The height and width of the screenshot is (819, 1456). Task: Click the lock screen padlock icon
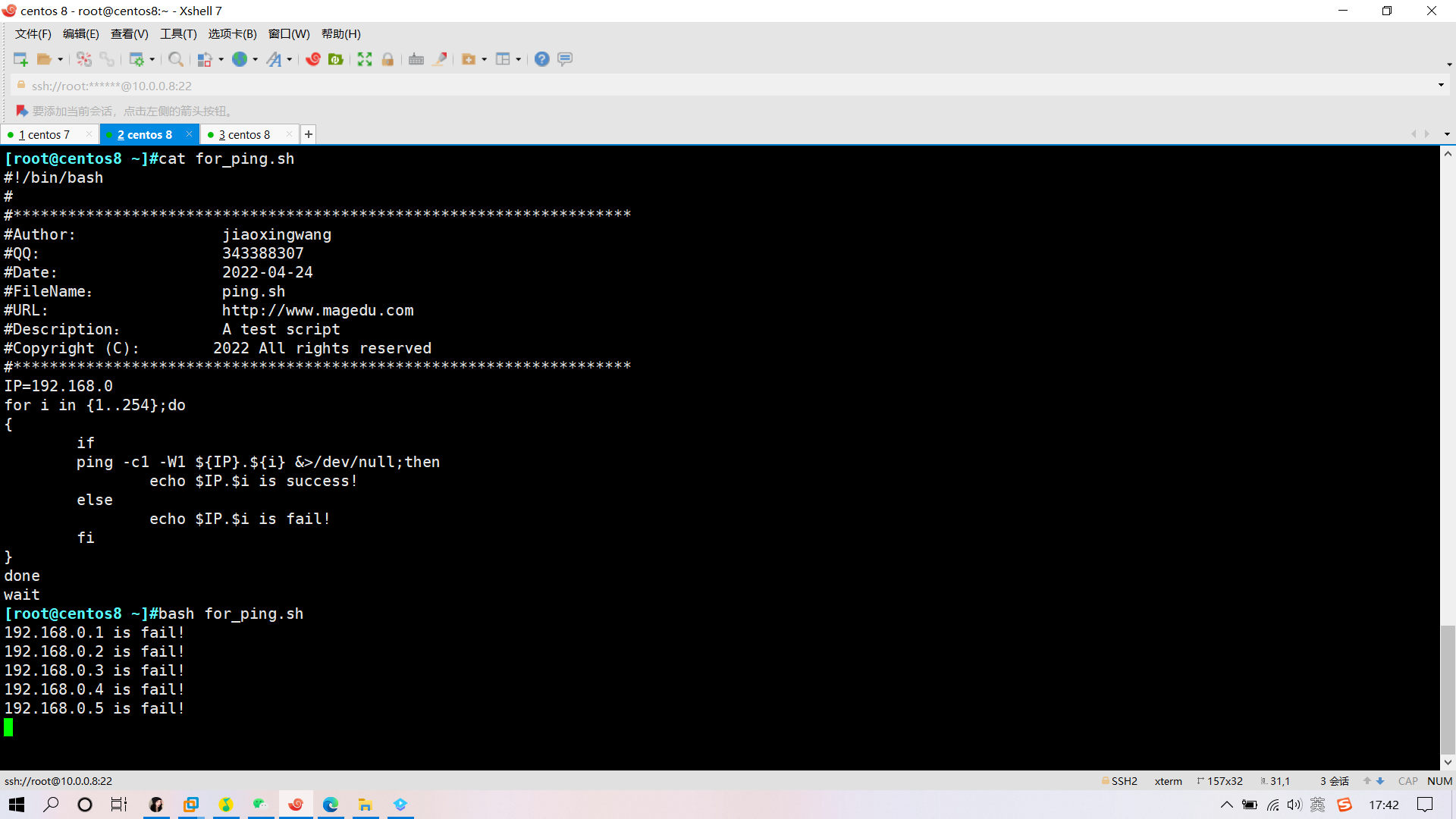pos(388,59)
